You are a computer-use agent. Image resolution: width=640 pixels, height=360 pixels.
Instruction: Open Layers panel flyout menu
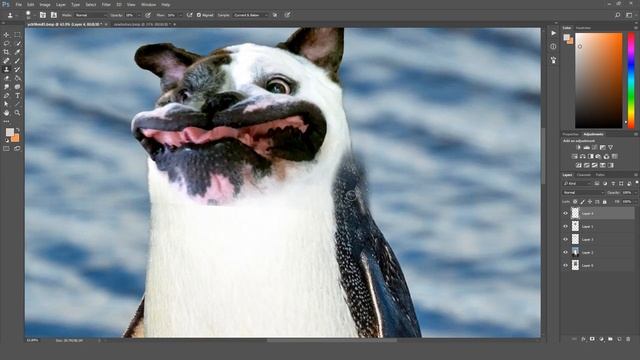point(636,175)
